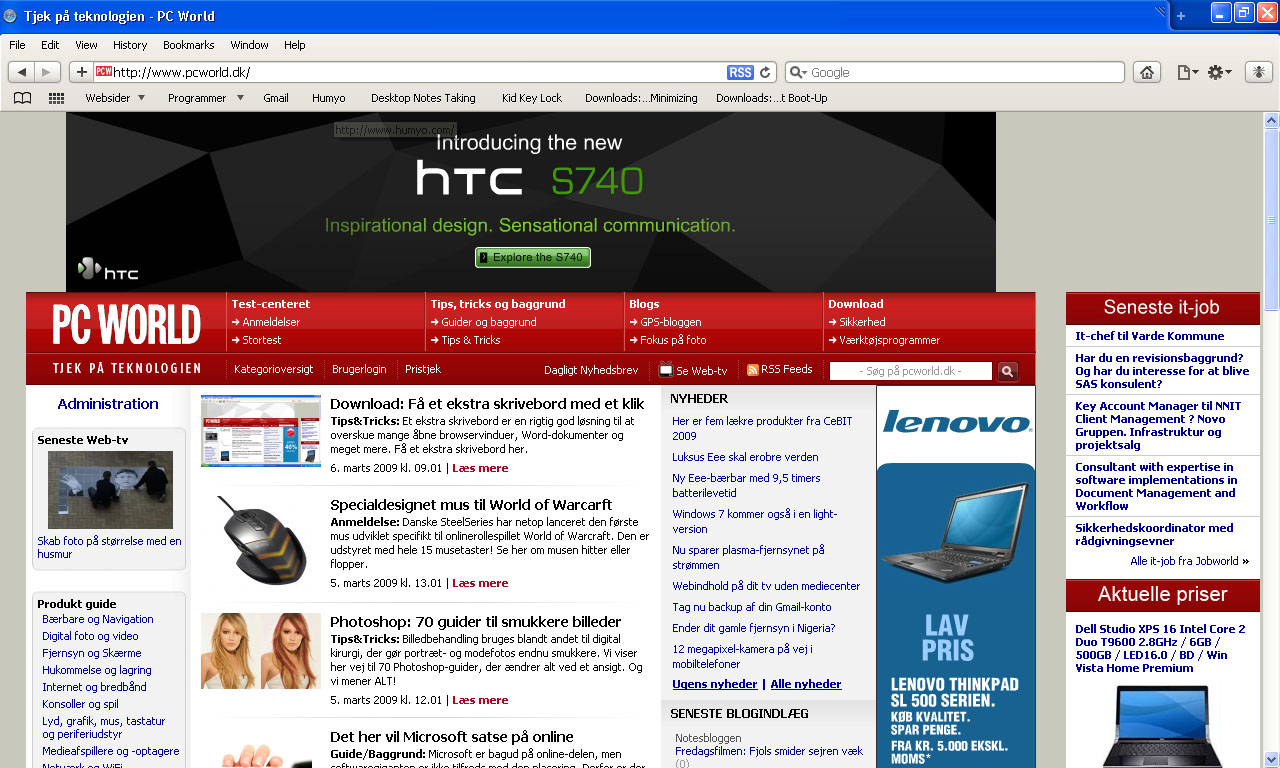This screenshot has width=1280, height=768.
Task: Click the Photoshop guides portrait thumbnail
Action: (x=261, y=651)
